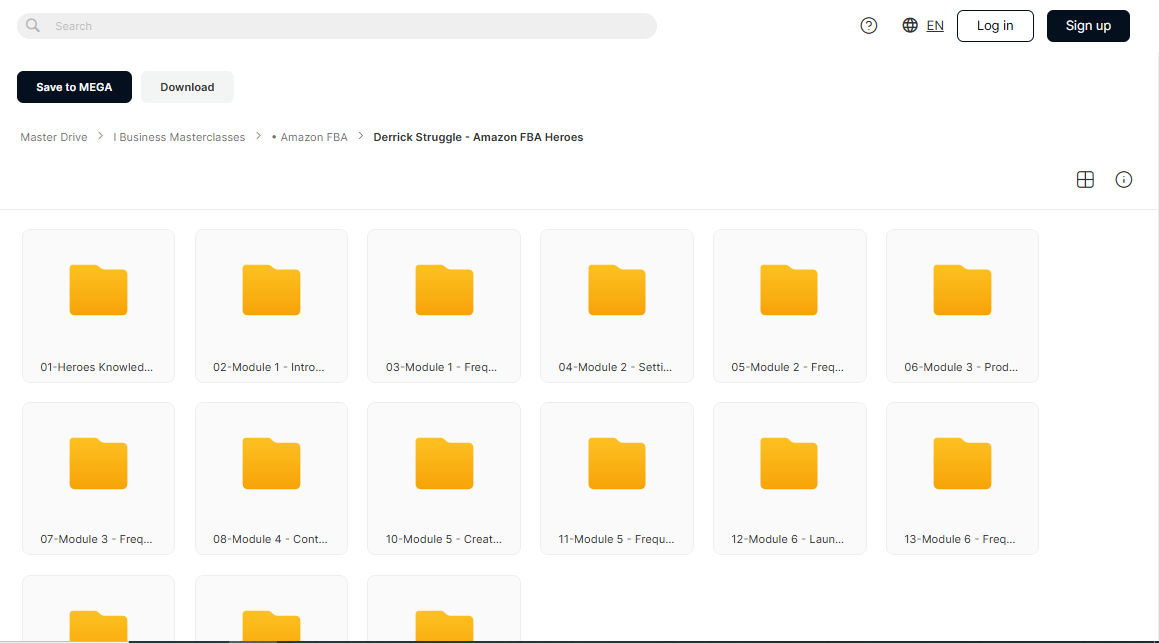The image size is (1159, 643).
Task: Click the globe language icon
Action: click(910, 26)
